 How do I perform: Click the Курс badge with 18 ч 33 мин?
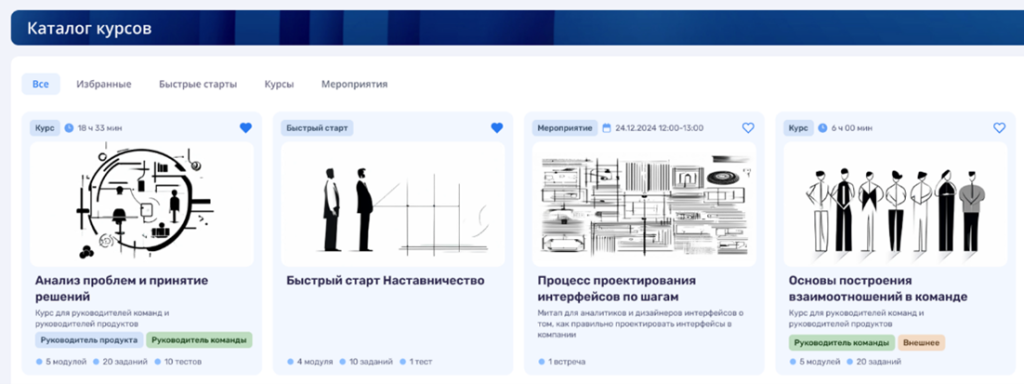(45, 128)
